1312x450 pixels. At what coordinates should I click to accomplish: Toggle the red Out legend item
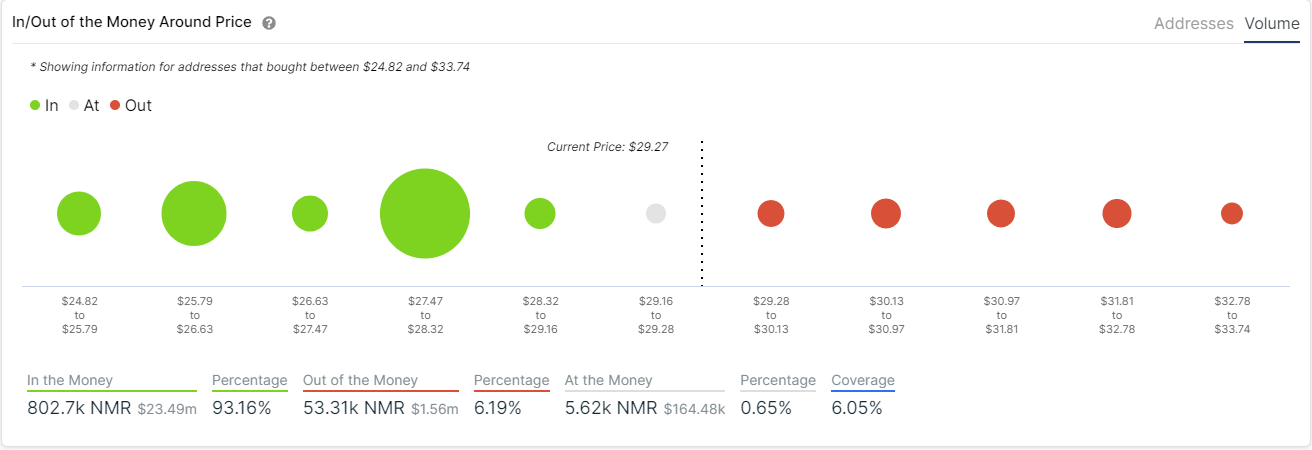[x=131, y=105]
